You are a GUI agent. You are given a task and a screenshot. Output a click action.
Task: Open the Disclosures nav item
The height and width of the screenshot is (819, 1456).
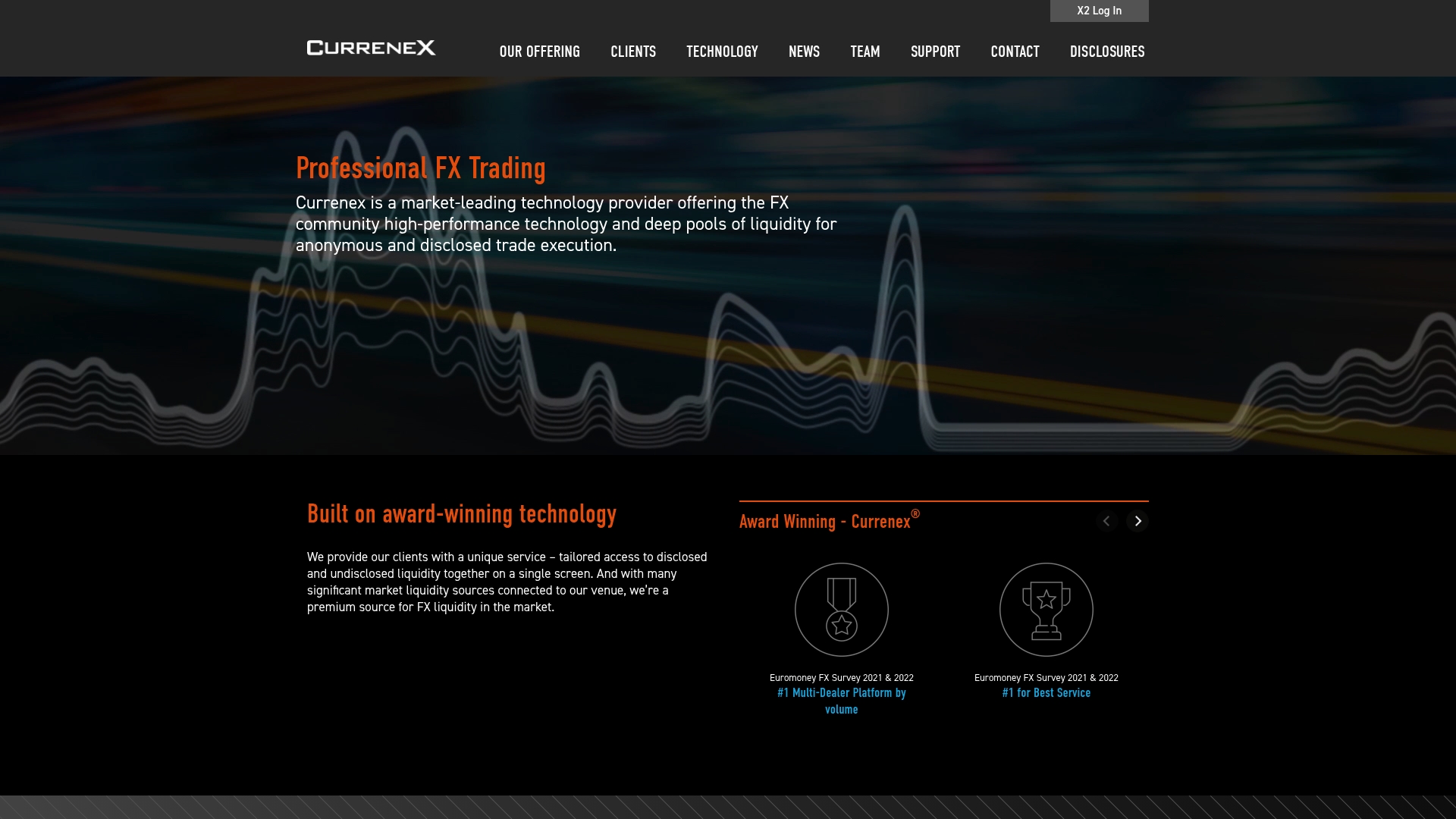pyautogui.click(x=1107, y=52)
